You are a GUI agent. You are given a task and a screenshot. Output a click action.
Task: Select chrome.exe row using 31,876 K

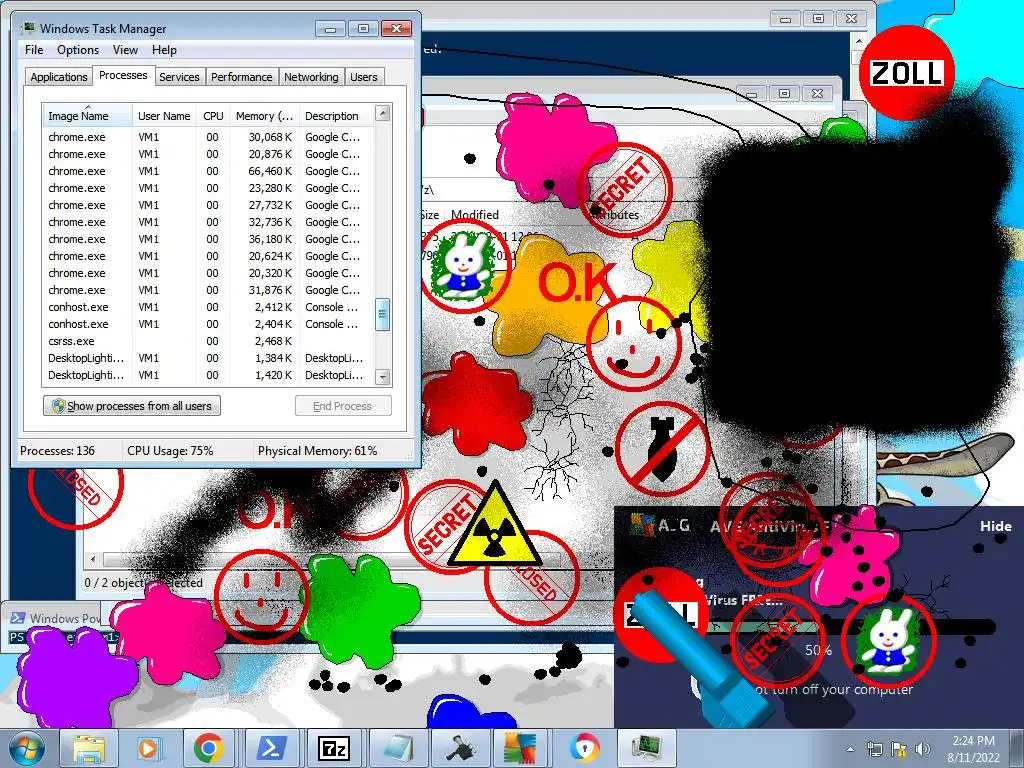point(209,290)
